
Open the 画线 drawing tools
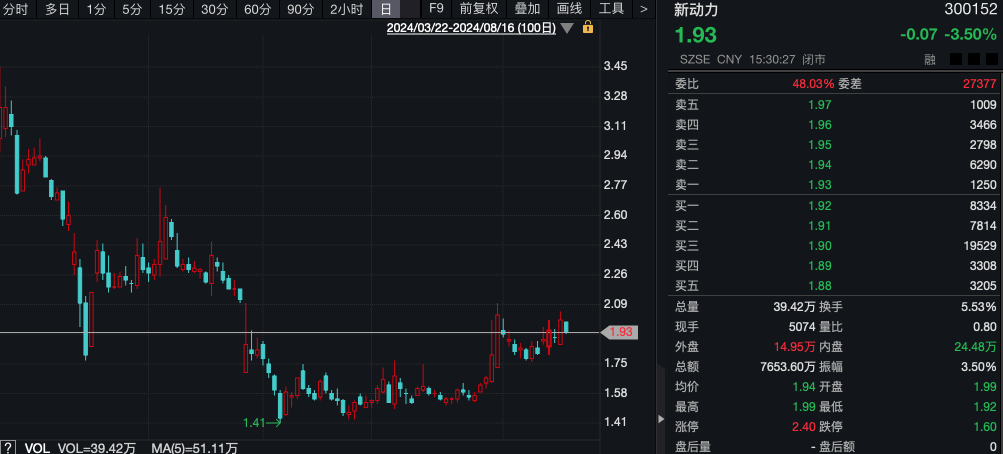569,9
